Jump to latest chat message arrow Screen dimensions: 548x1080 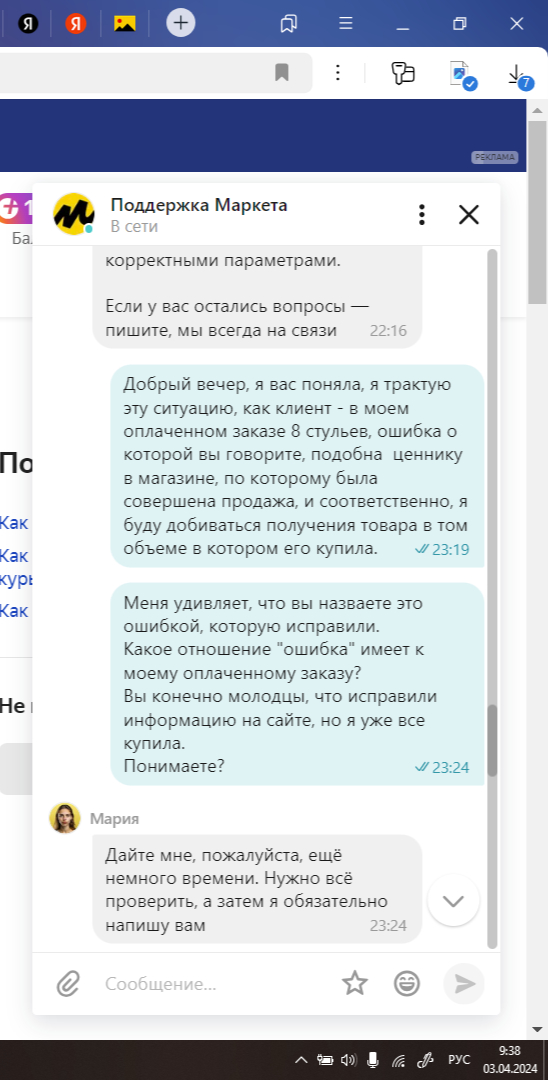454,901
